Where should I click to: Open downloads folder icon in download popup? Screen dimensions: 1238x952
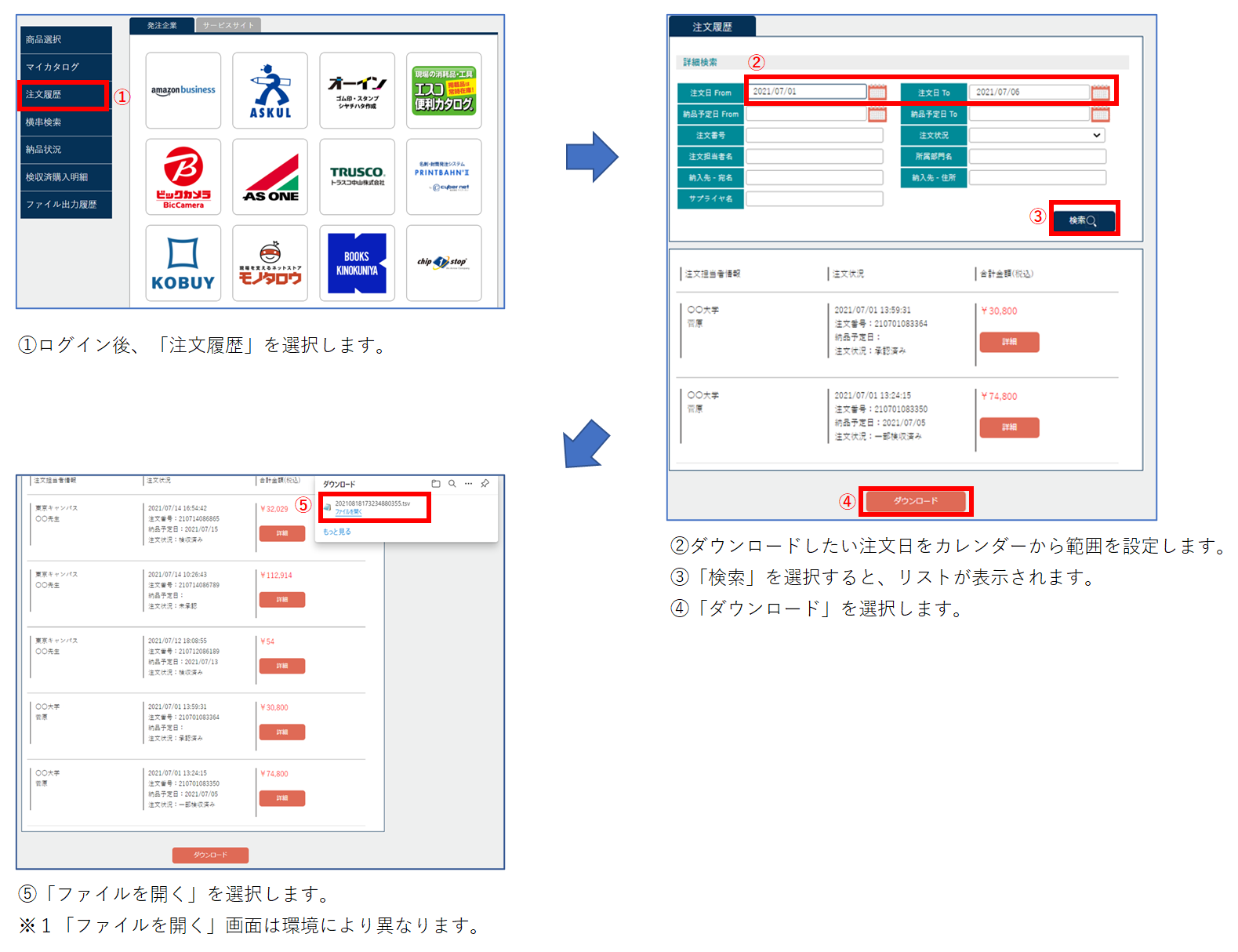click(436, 484)
